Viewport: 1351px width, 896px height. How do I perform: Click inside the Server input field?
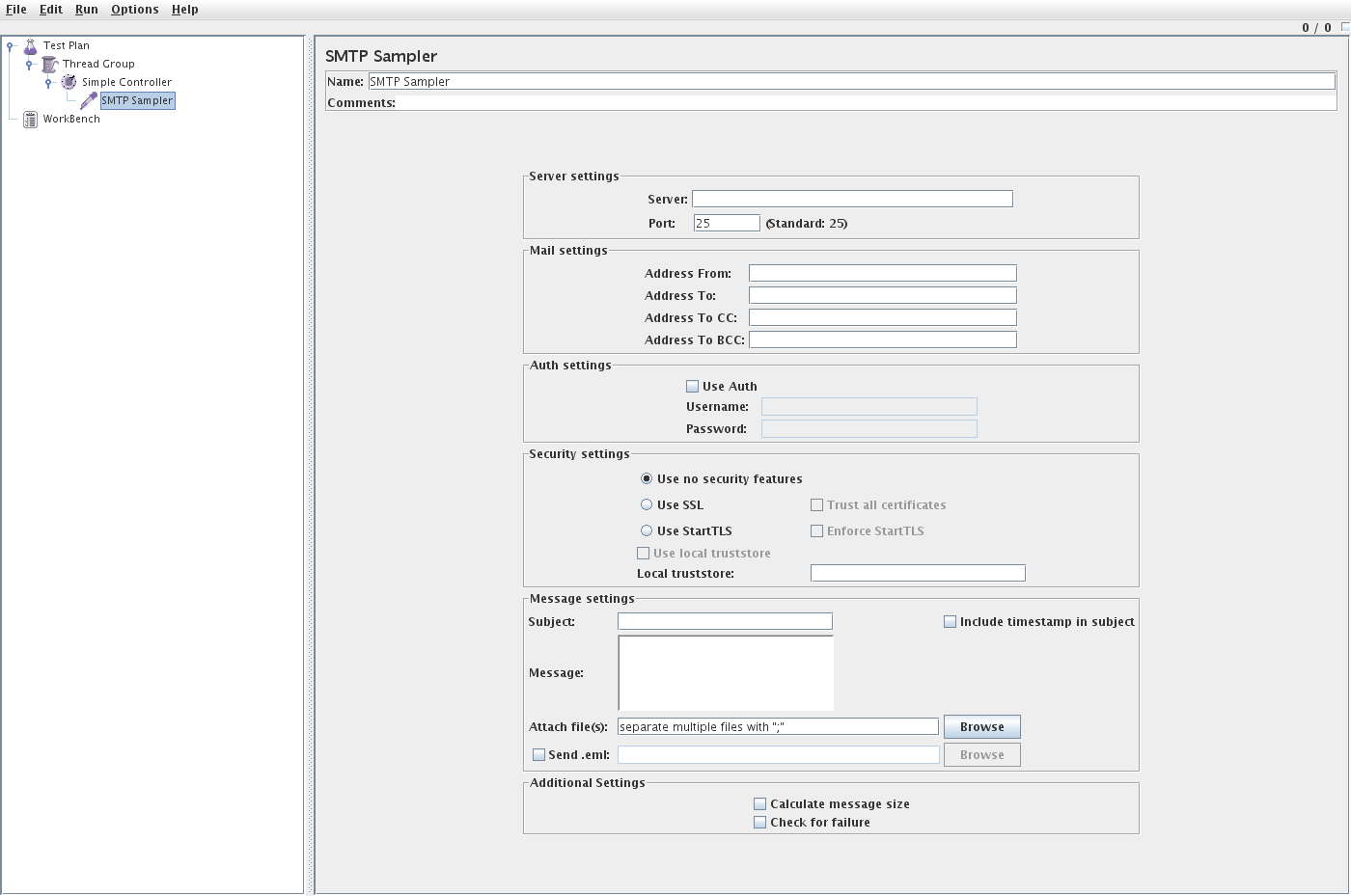pyautogui.click(x=852, y=198)
